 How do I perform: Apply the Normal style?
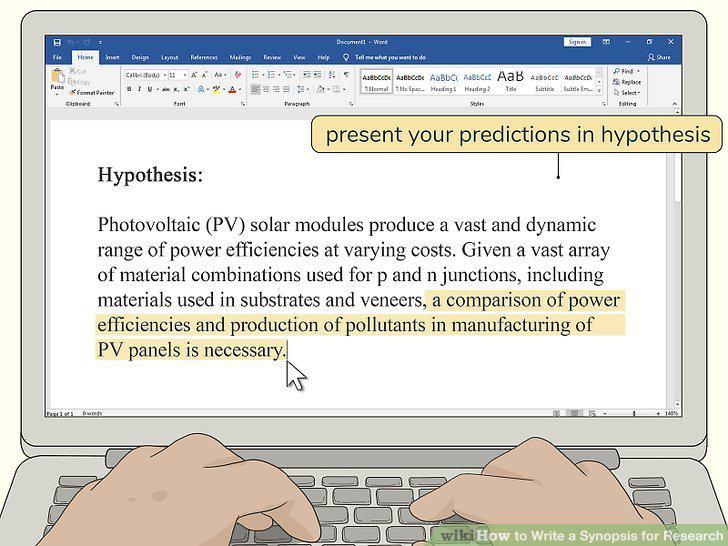(x=377, y=81)
